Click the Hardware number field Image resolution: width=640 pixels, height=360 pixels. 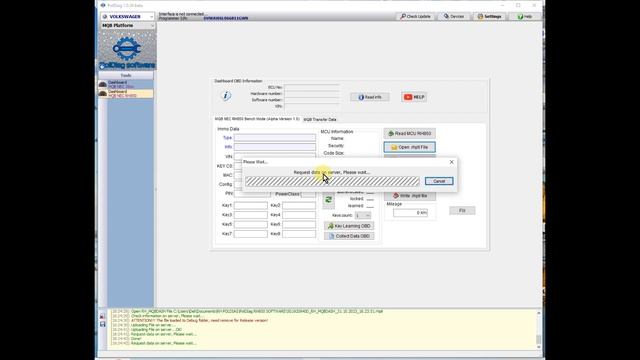click(311, 94)
